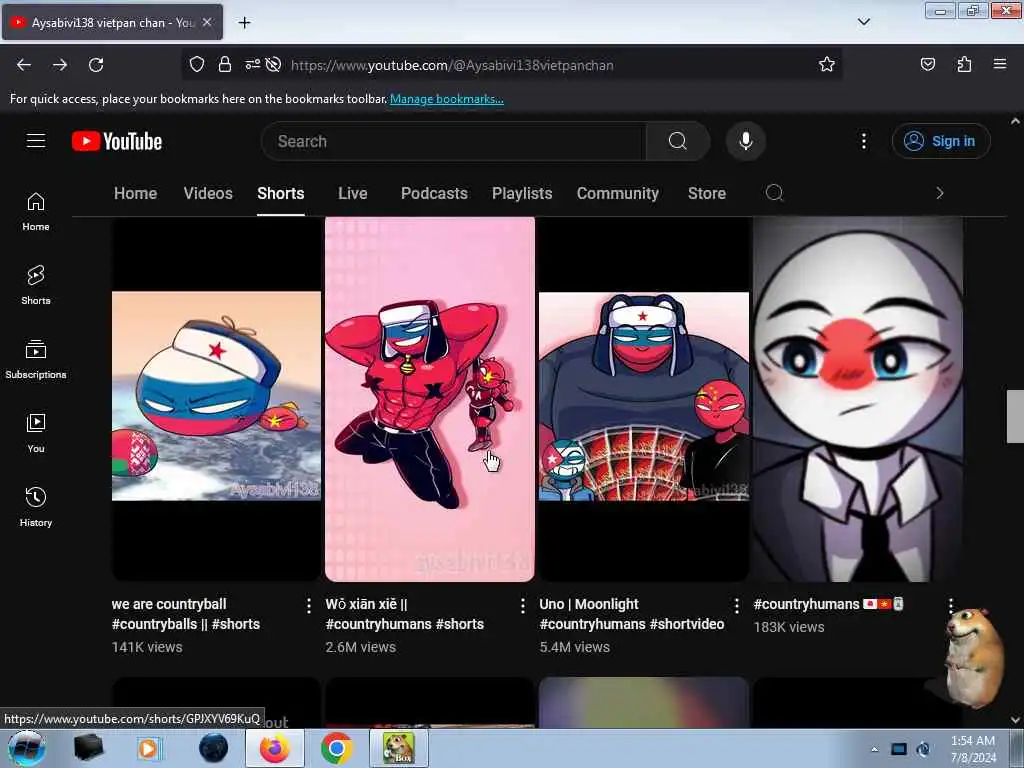Open Firefox application hamburger menu
1024x768 pixels.
coord(1000,64)
